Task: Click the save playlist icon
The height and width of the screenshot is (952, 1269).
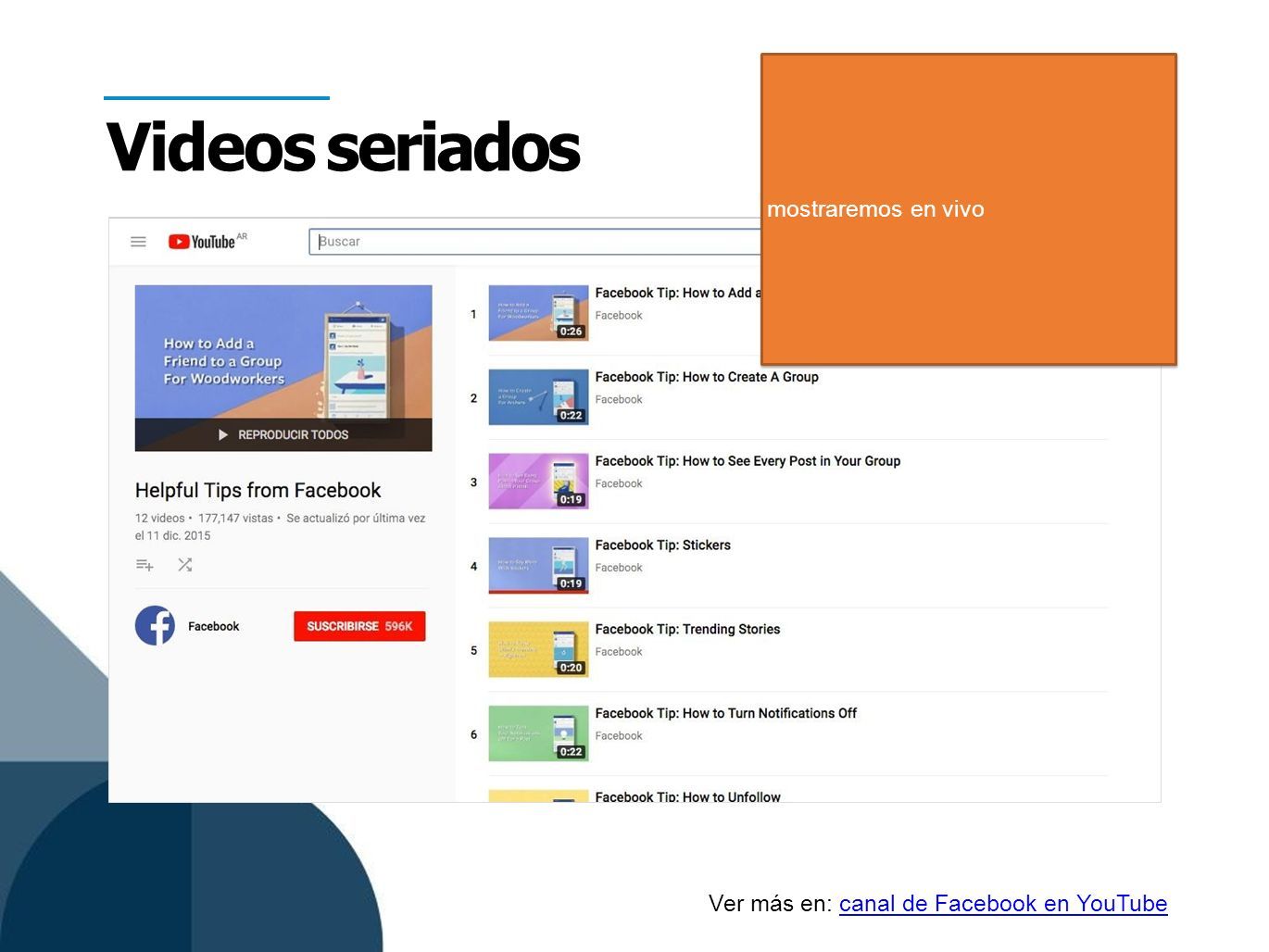Action: [x=144, y=565]
